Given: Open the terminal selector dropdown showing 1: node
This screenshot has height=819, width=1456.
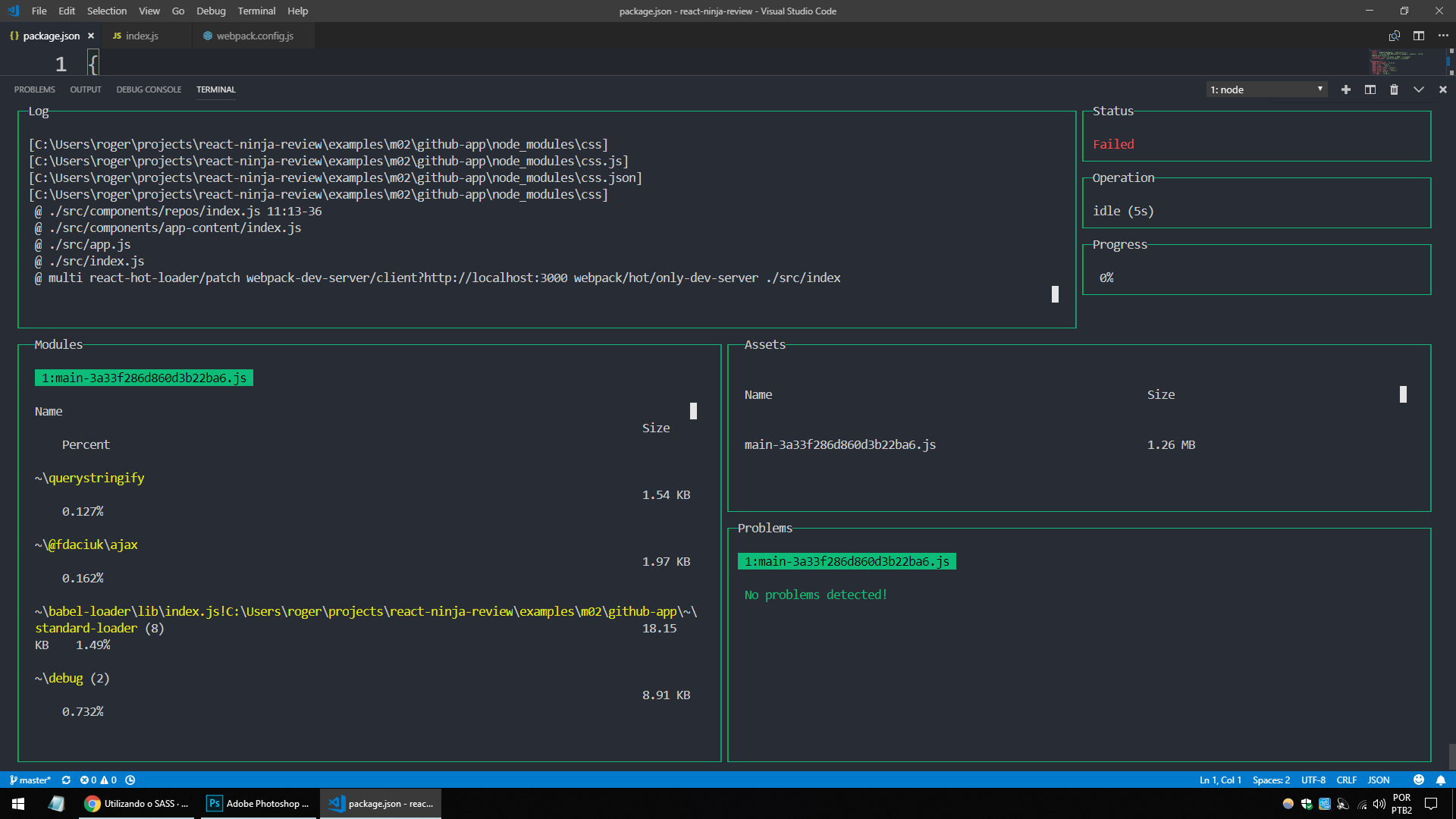Looking at the screenshot, I should 1266,89.
